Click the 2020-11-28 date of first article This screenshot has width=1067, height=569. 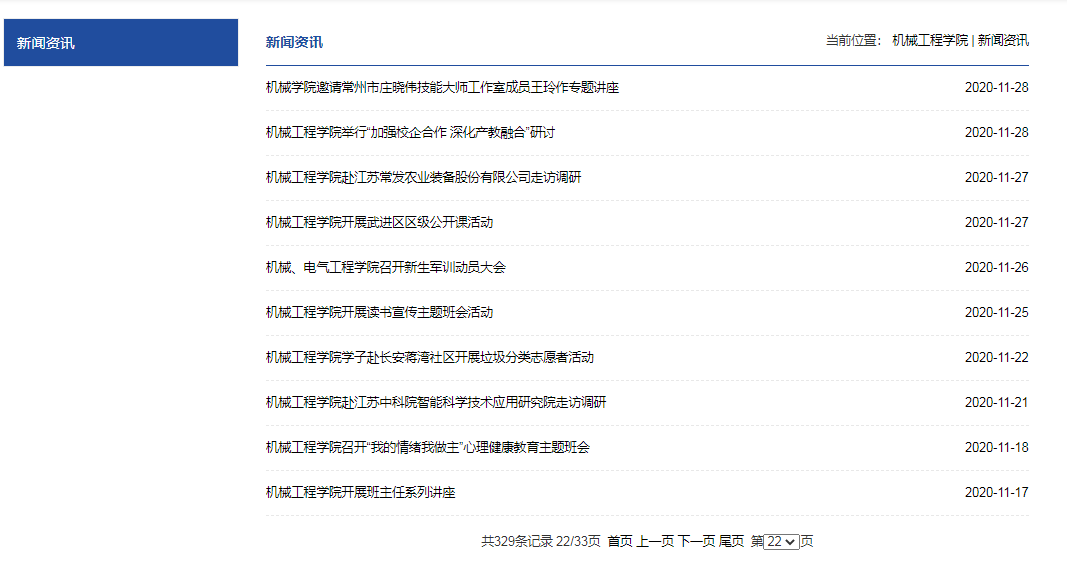(996, 88)
